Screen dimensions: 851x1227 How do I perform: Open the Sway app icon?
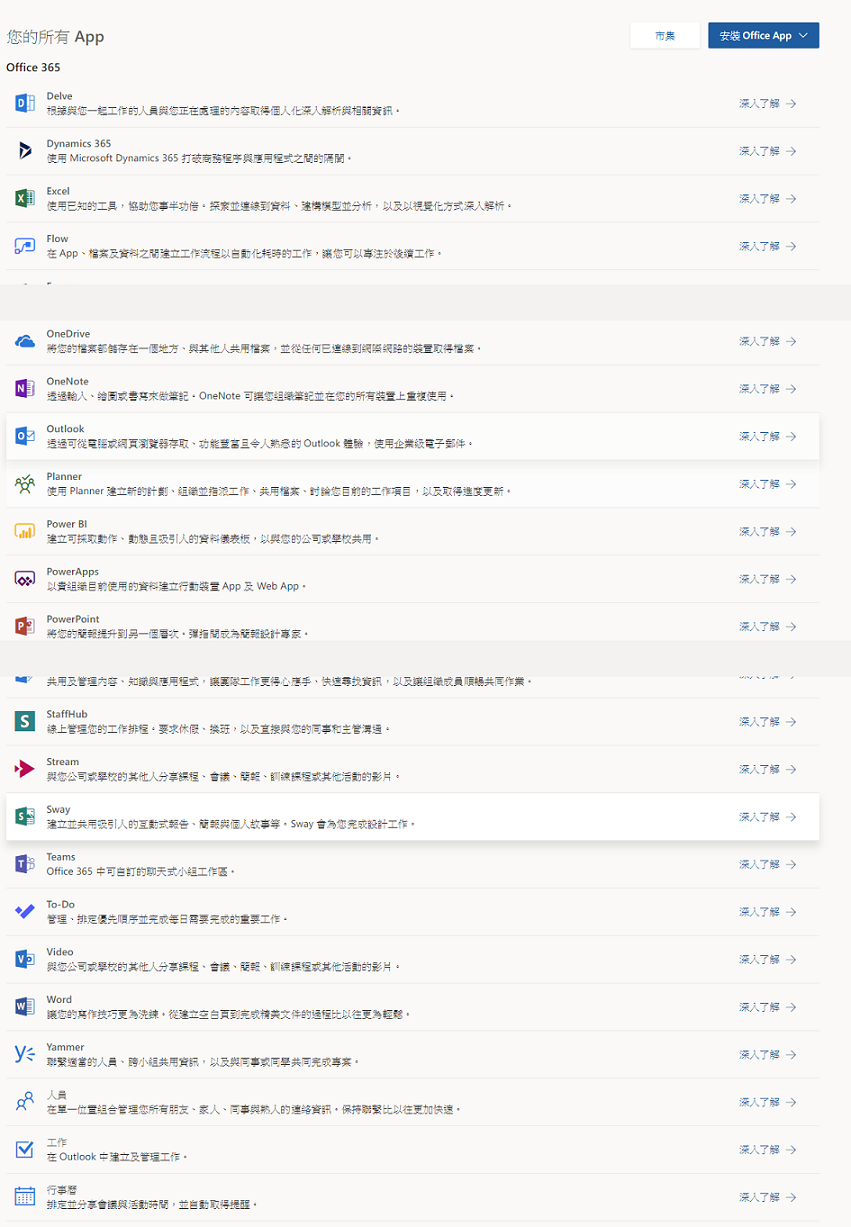pyautogui.click(x=25, y=817)
